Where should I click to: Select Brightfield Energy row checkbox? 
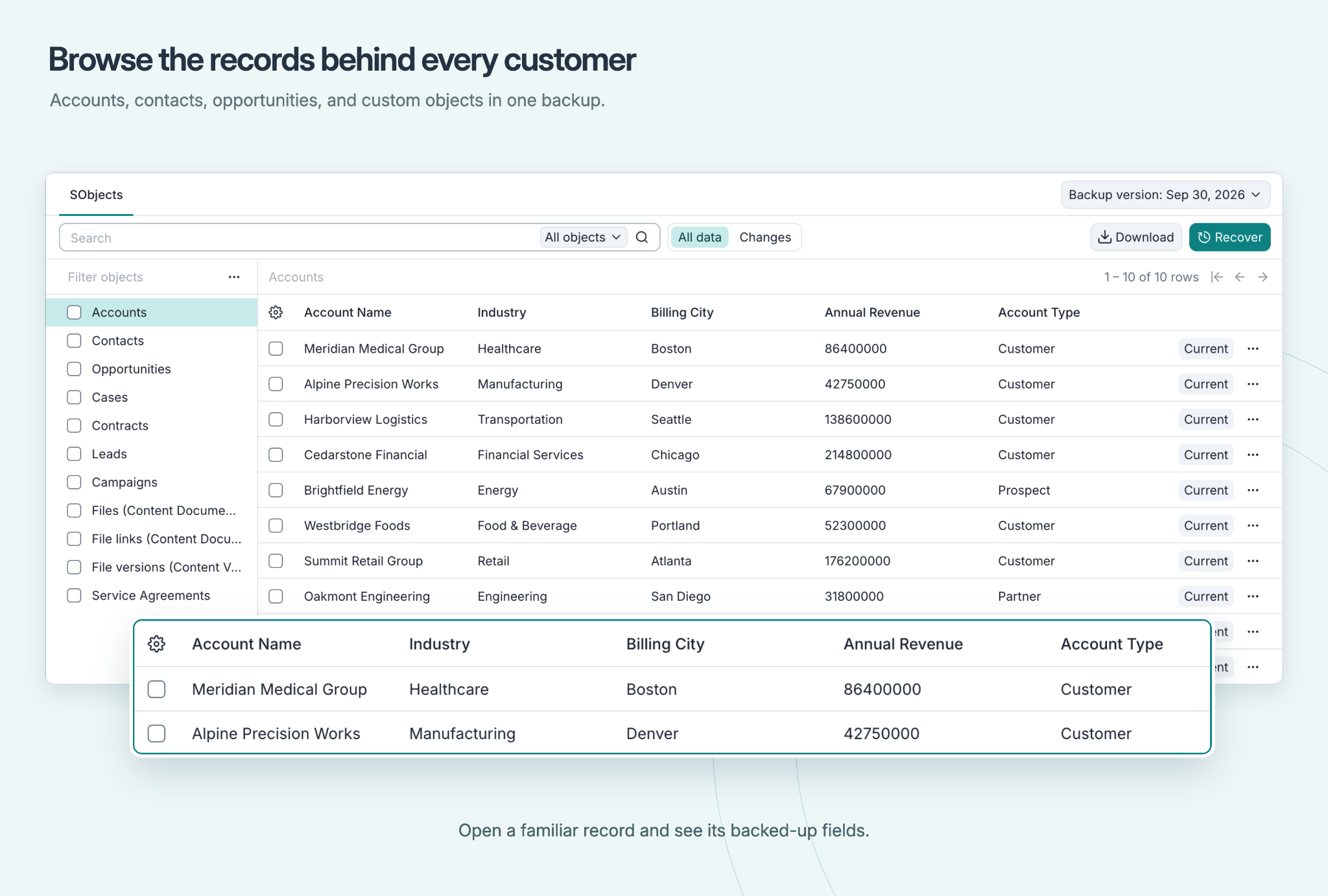[x=276, y=490]
